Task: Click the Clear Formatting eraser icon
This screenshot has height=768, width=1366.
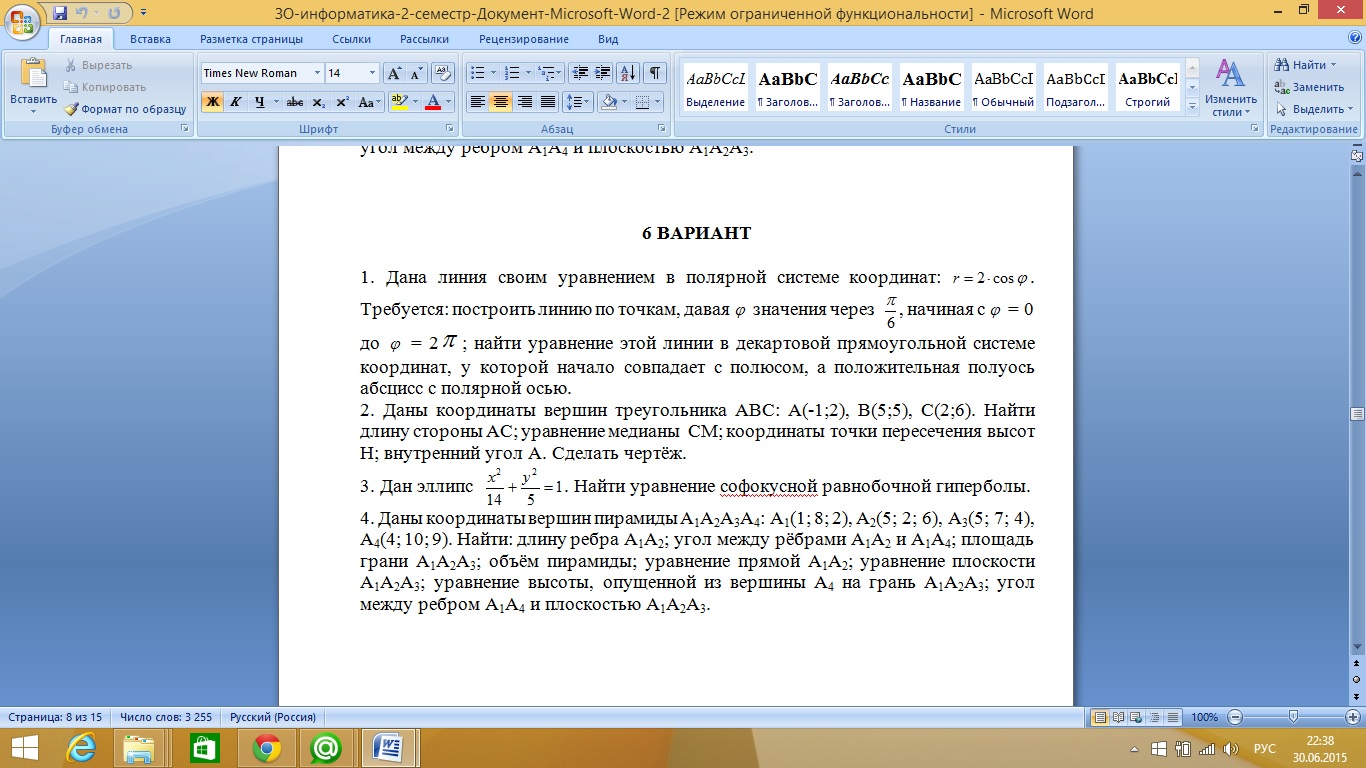Action: tap(445, 73)
